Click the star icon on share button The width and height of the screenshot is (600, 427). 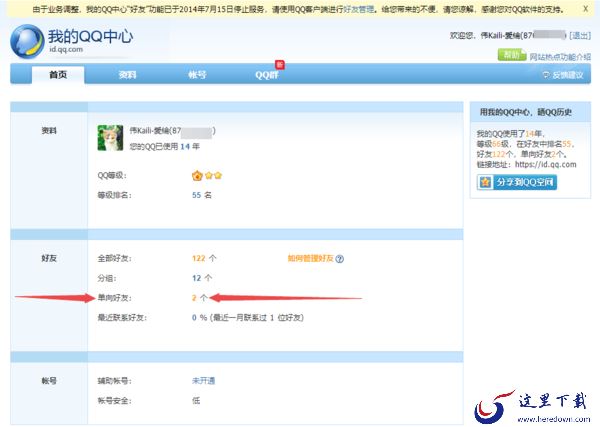[486, 182]
